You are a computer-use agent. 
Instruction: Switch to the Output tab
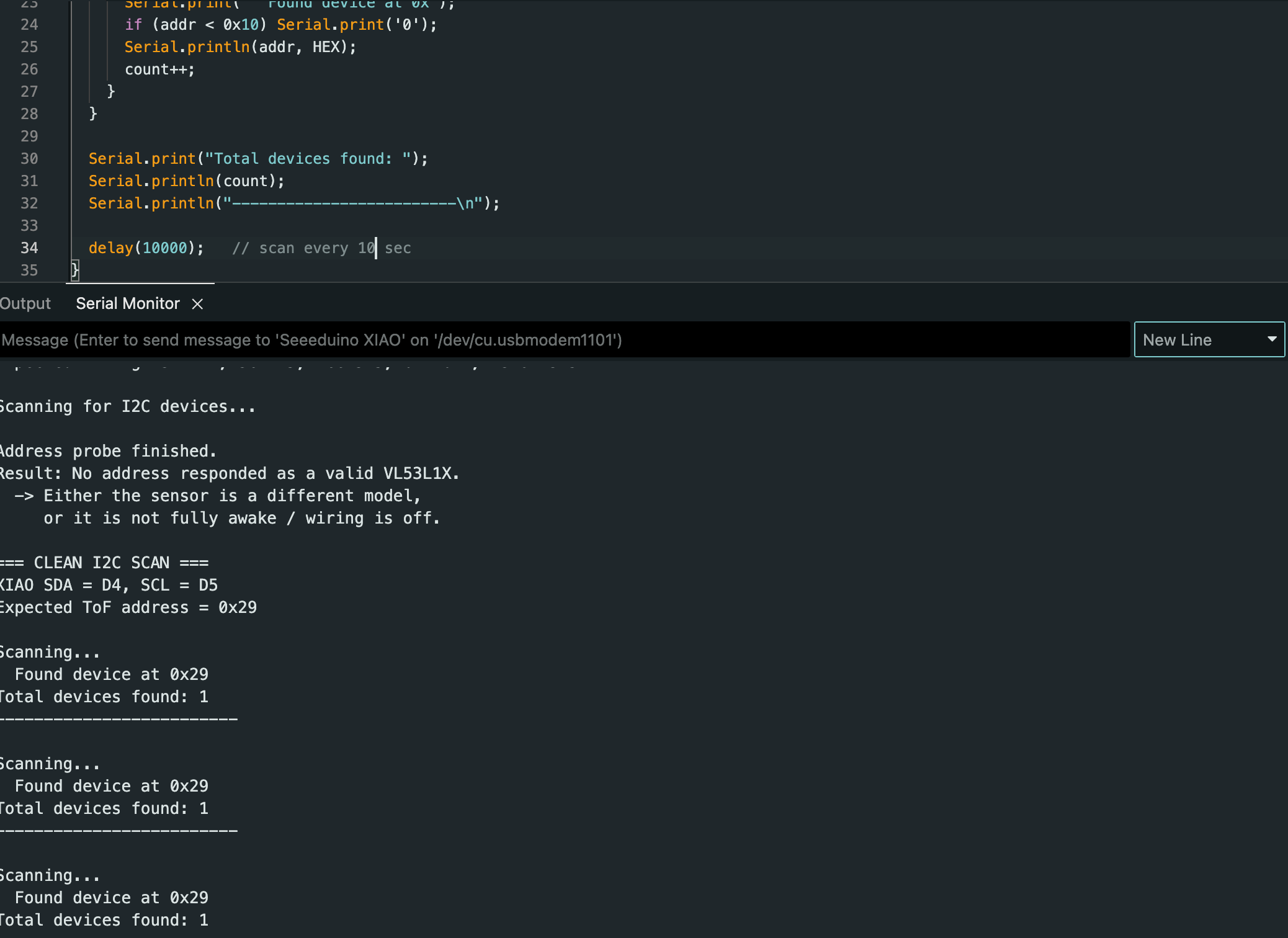[x=25, y=304]
